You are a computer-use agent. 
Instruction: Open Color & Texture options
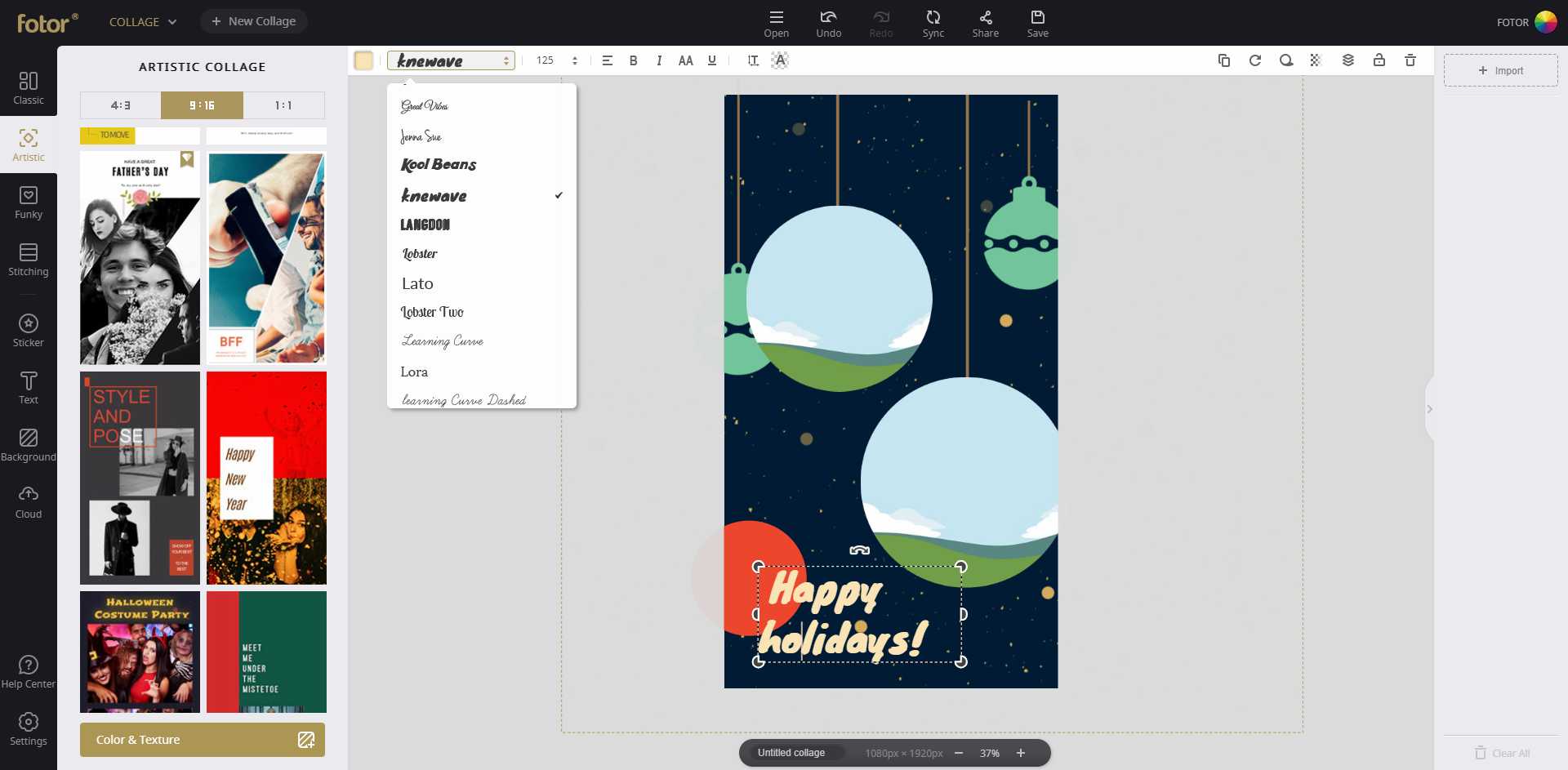click(x=202, y=739)
